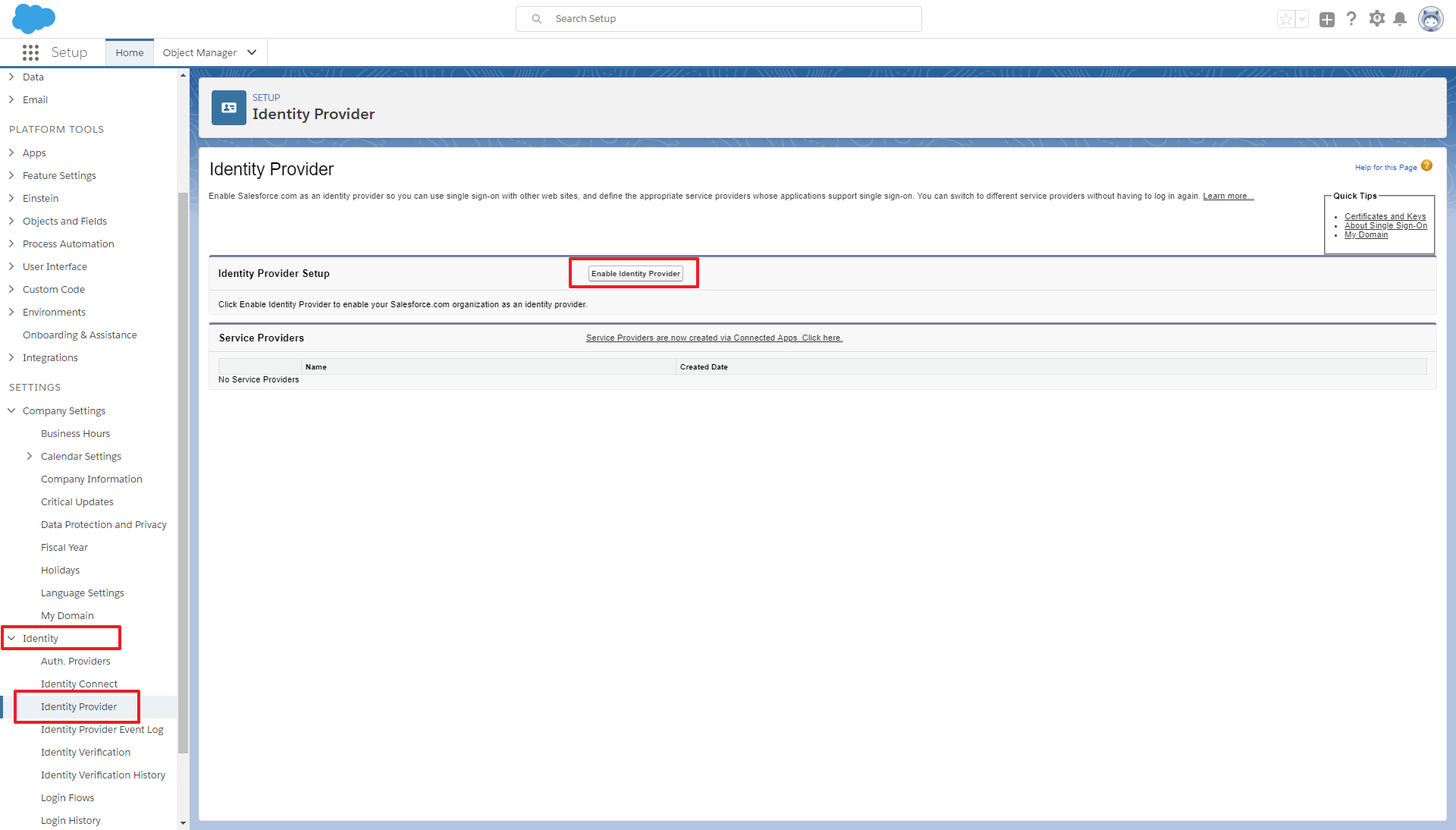Open Login Flows

point(67,797)
